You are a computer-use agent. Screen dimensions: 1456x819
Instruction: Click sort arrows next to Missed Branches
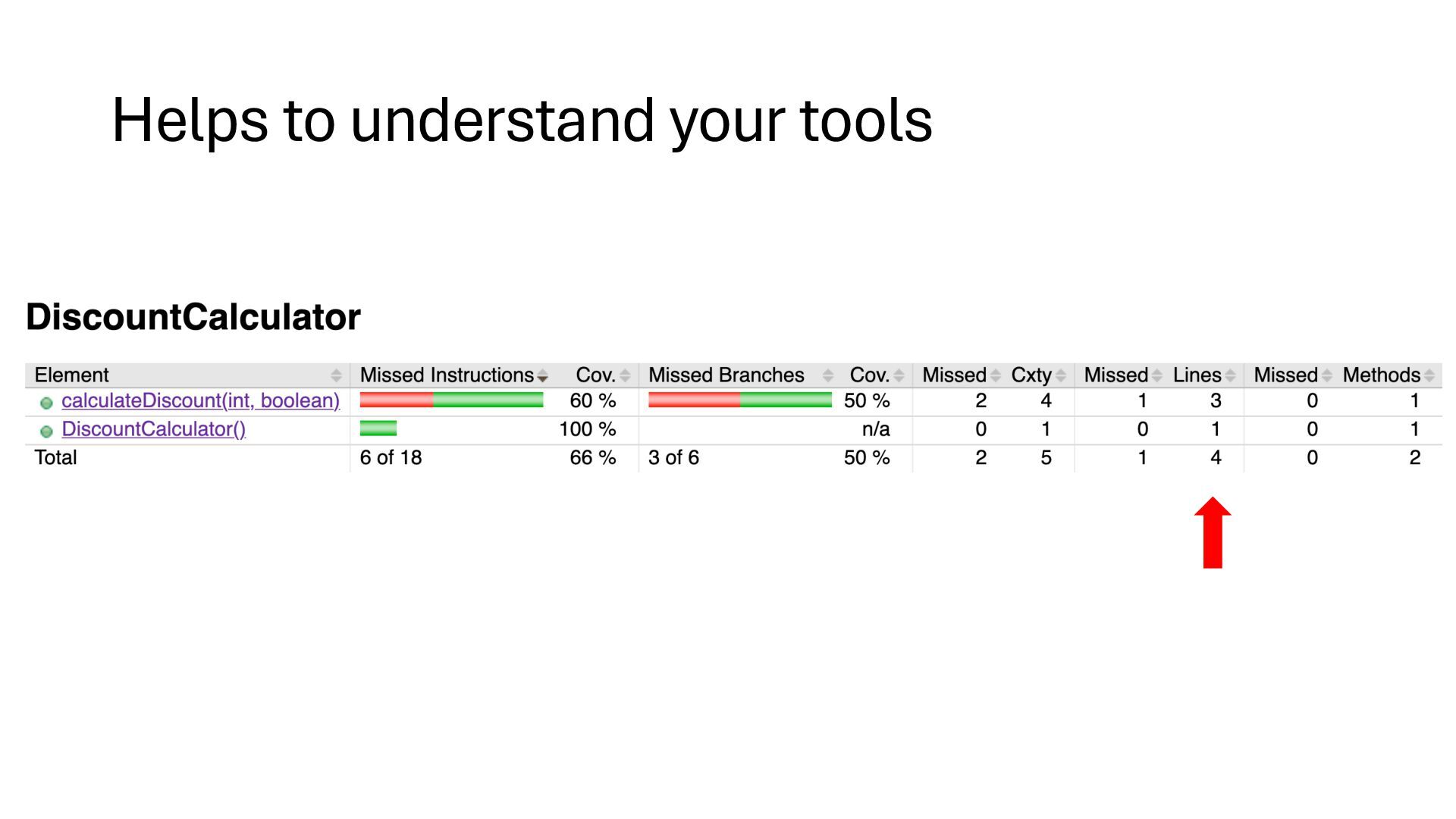click(x=828, y=375)
